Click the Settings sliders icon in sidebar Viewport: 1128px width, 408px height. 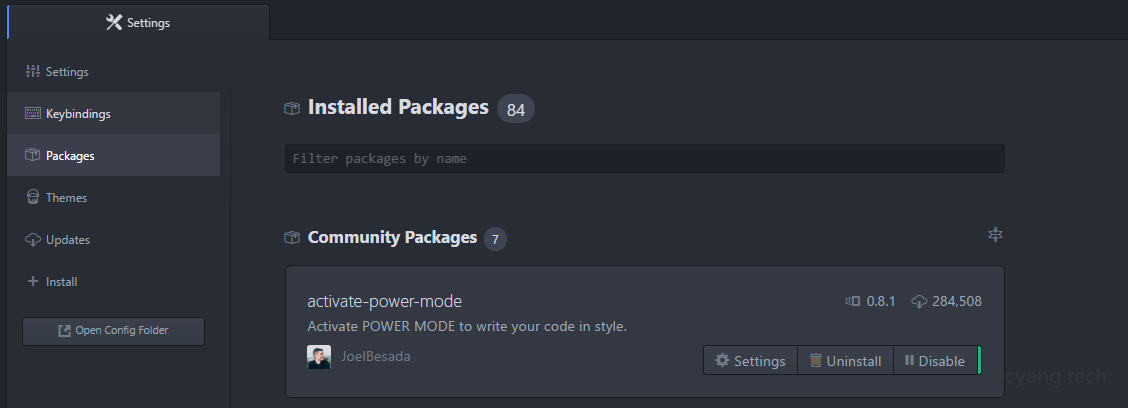[32, 72]
